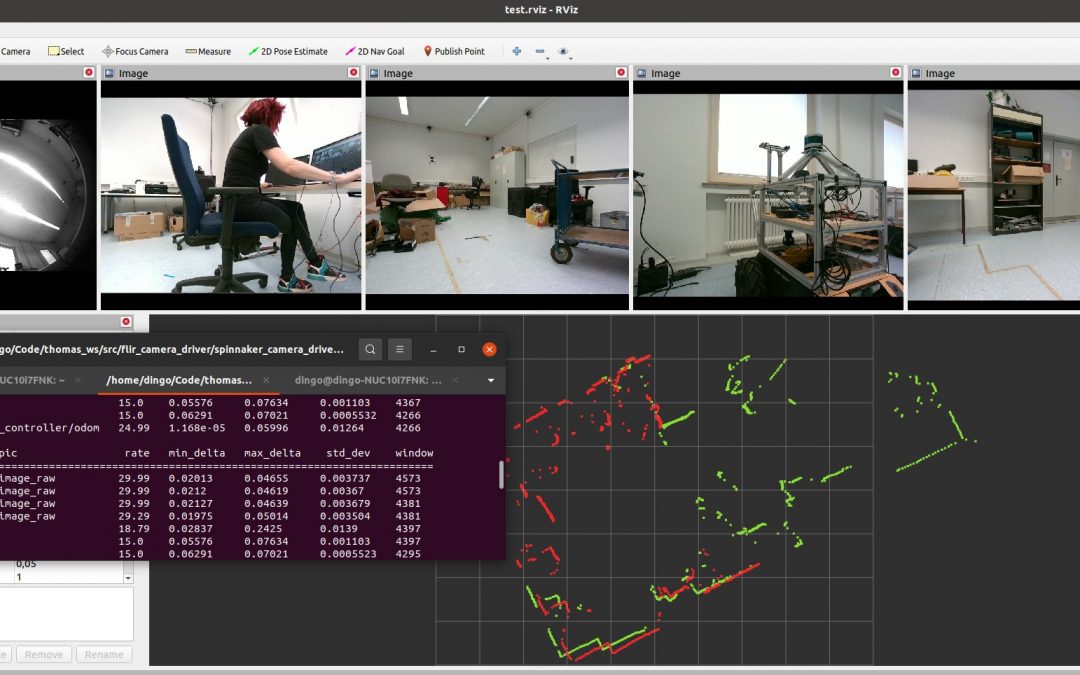1080x675 pixels.
Task: Expand the terminal tab list arrow
Action: point(491,380)
